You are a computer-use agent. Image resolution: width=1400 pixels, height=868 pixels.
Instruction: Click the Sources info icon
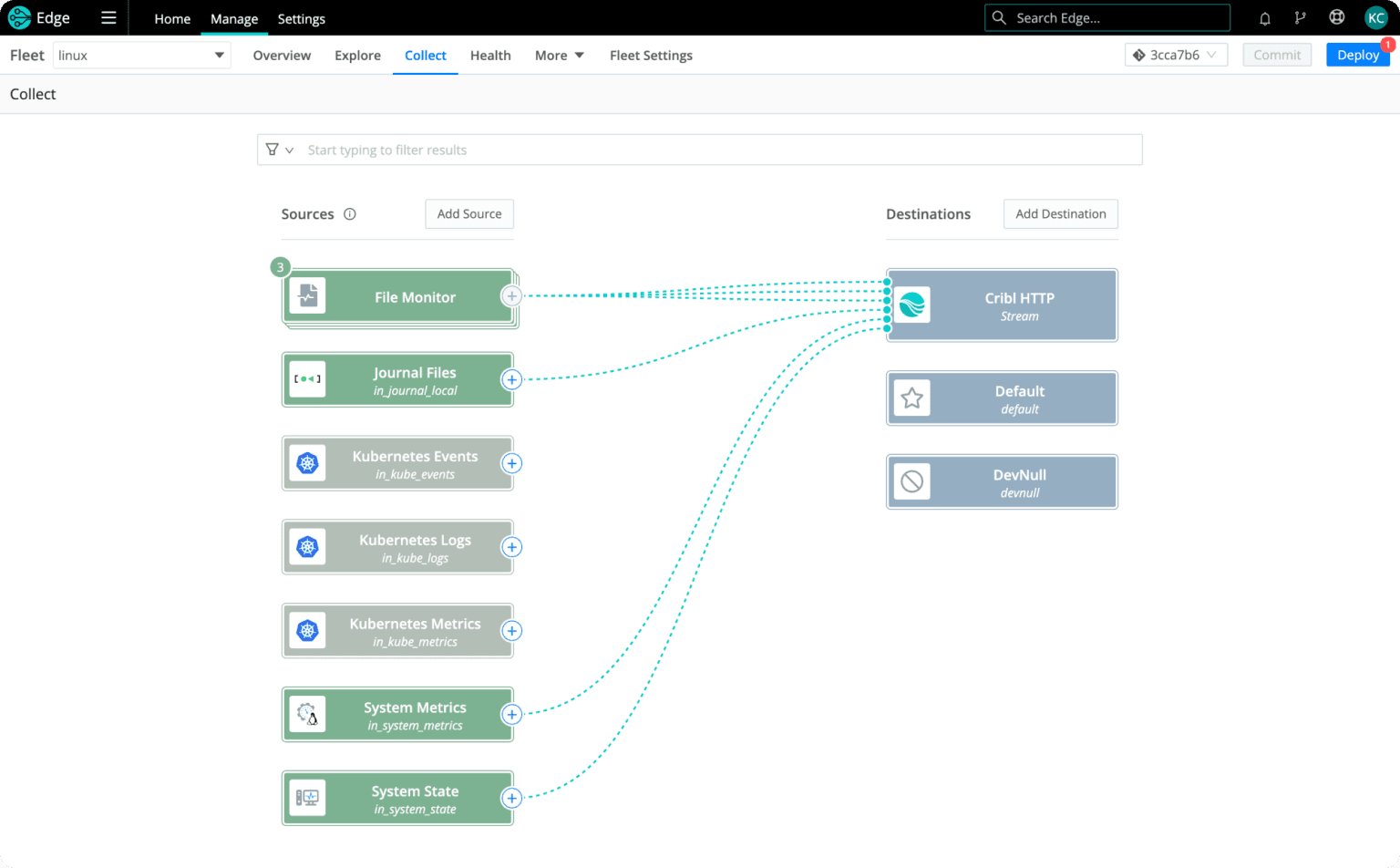click(x=350, y=214)
